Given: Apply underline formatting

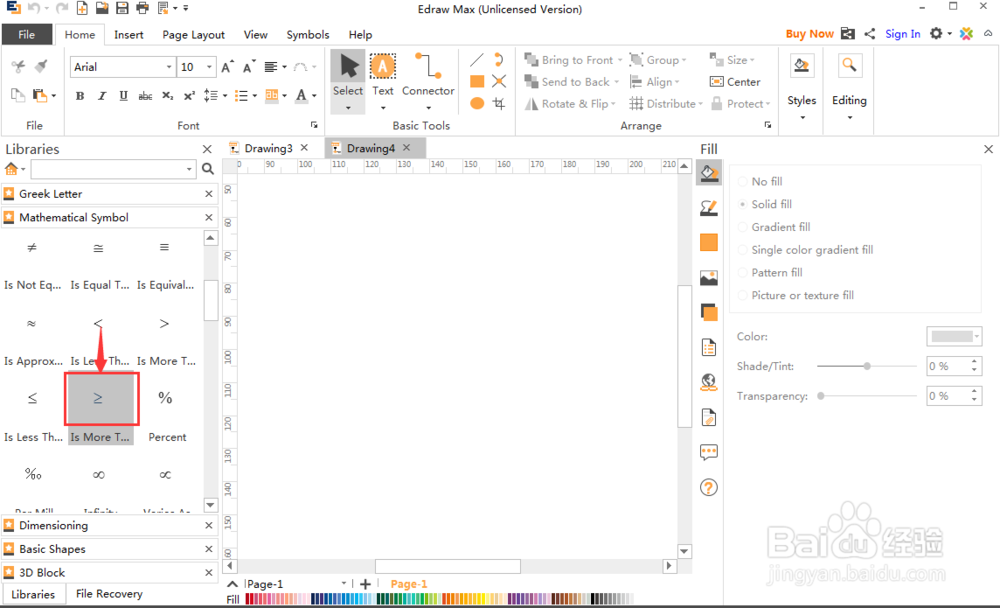Looking at the screenshot, I should click(123, 96).
